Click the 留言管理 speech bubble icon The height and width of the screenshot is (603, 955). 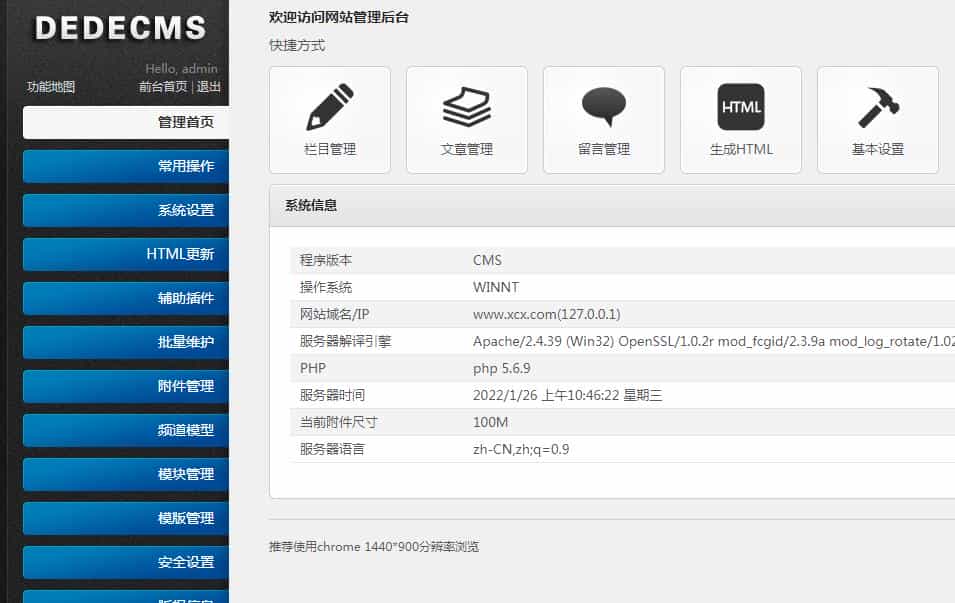pyautogui.click(x=603, y=105)
